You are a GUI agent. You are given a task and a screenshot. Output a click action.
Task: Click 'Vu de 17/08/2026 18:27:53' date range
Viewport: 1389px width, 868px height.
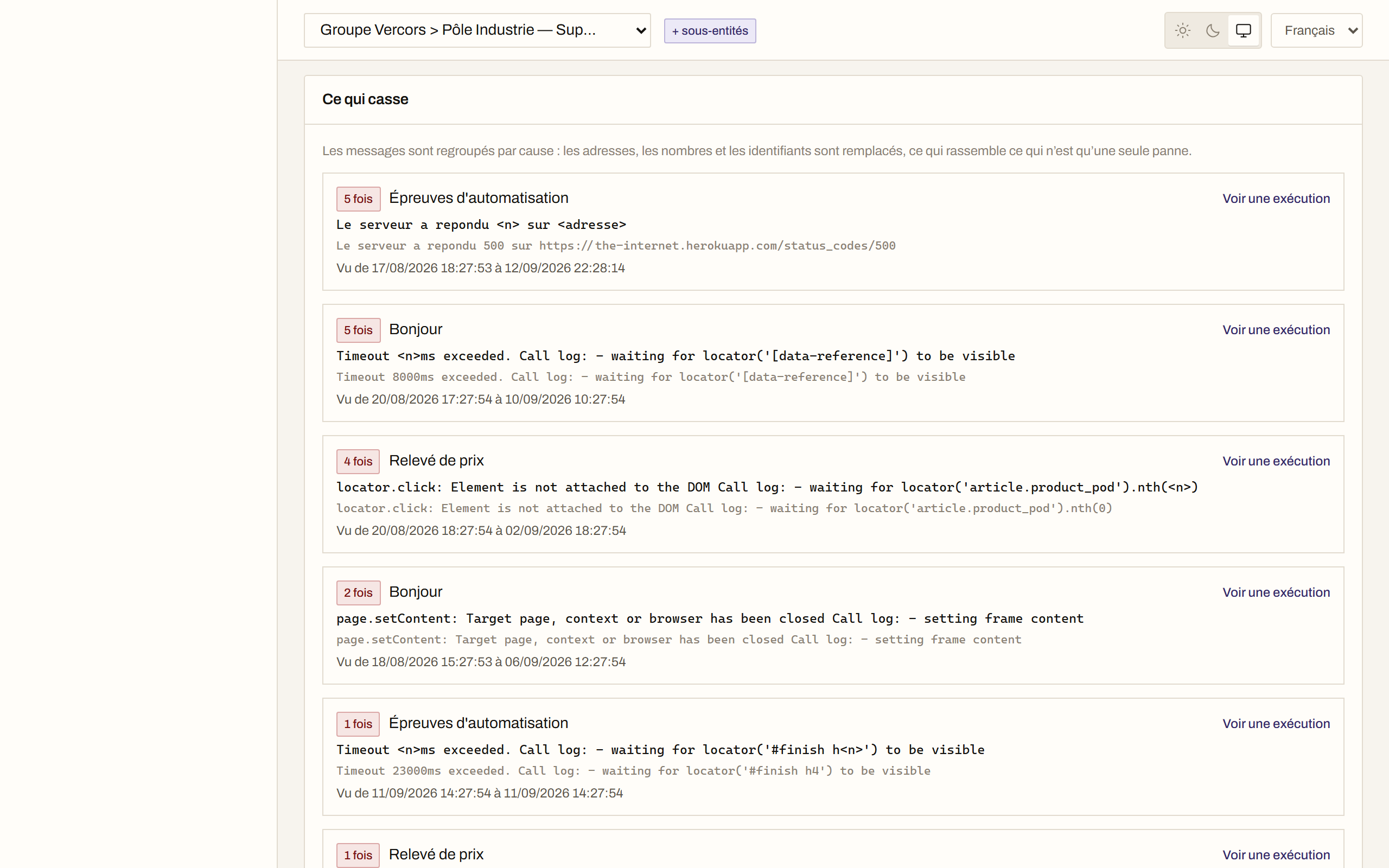click(x=480, y=268)
